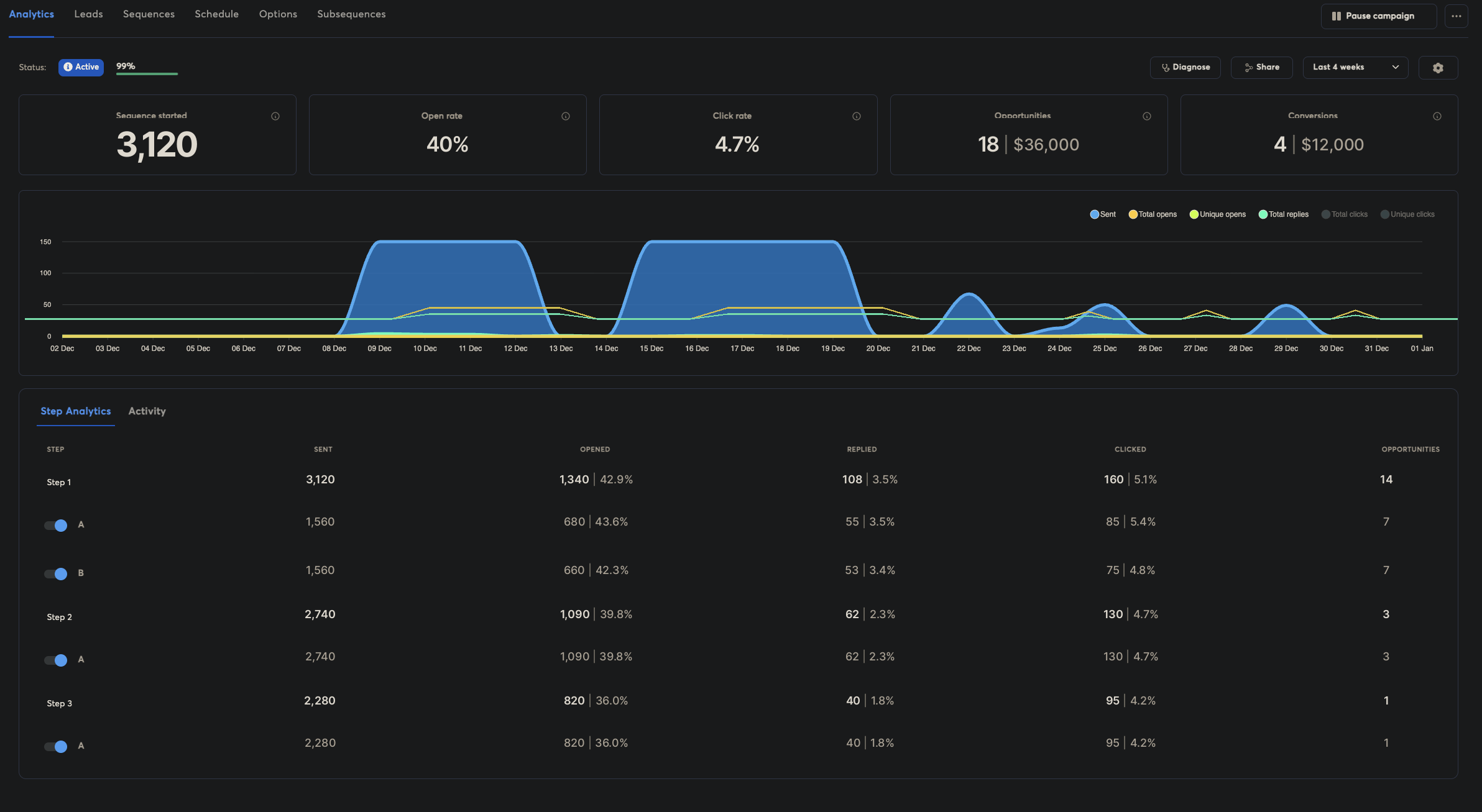The height and width of the screenshot is (812, 1482).
Task: Open the three-dot overflow menu
Action: tap(1457, 16)
